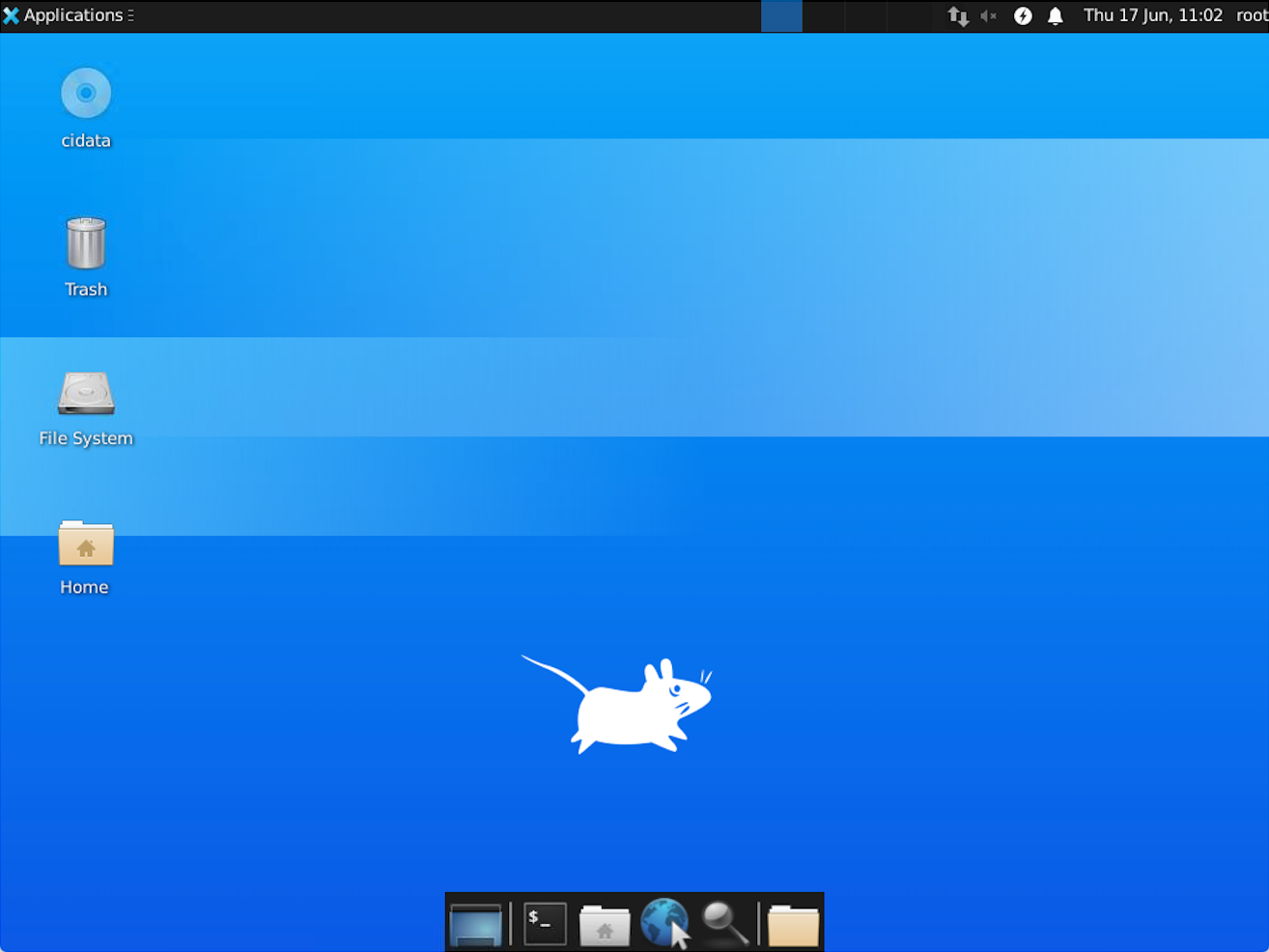Image resolution: width=1269 pixels, height=952 pixels.
Task: Unmute the speaker in the system tray
Action: [x=988, y=15]
